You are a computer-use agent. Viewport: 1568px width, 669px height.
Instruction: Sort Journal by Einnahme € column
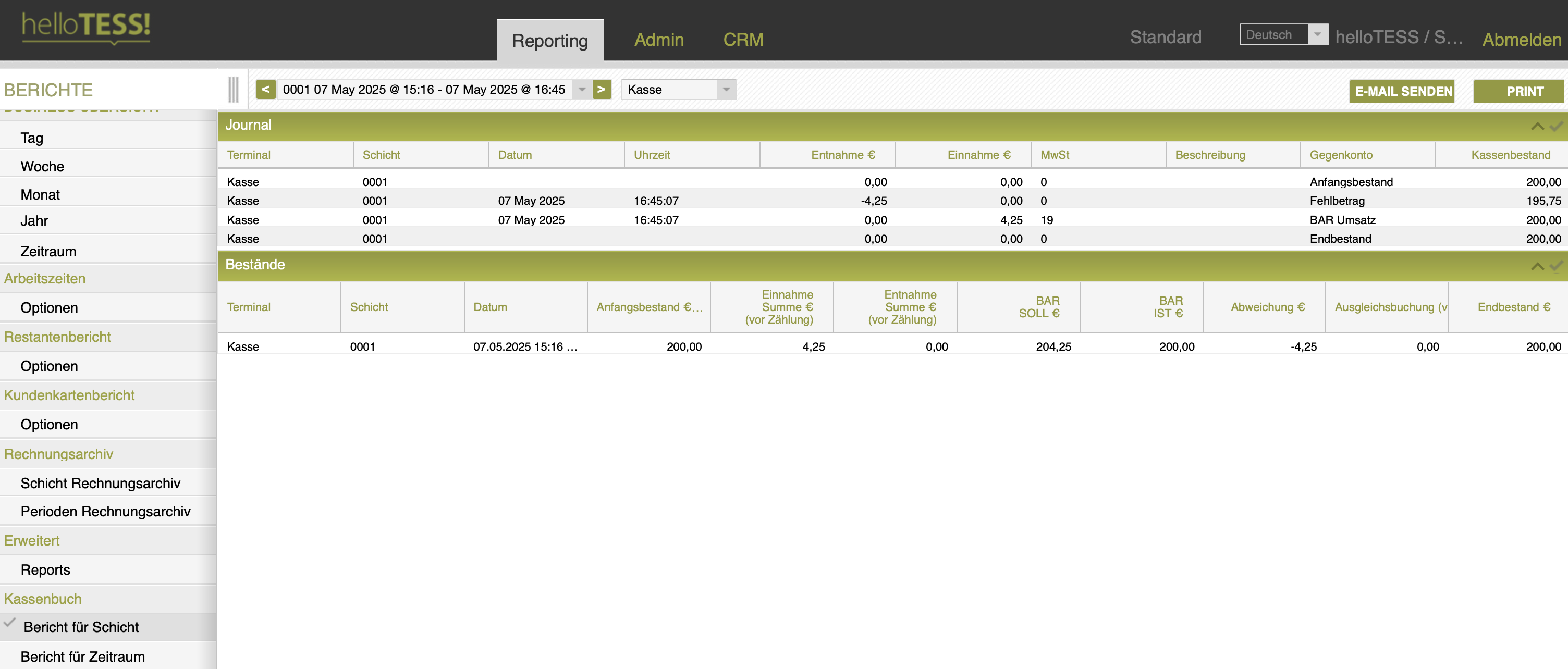tap(963, 154)
